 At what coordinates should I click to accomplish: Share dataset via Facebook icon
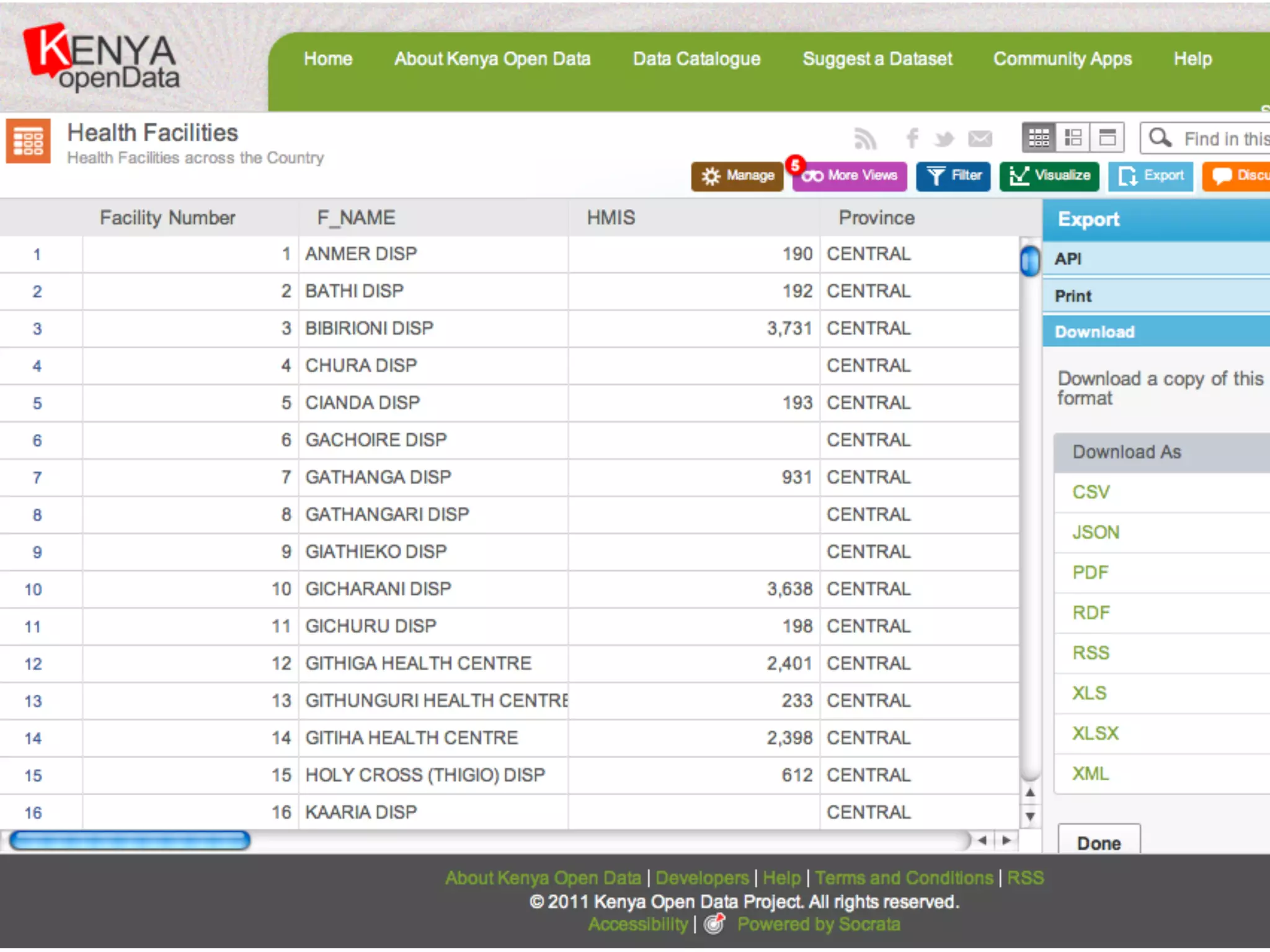pyautogui.click(x=912, y=138)
